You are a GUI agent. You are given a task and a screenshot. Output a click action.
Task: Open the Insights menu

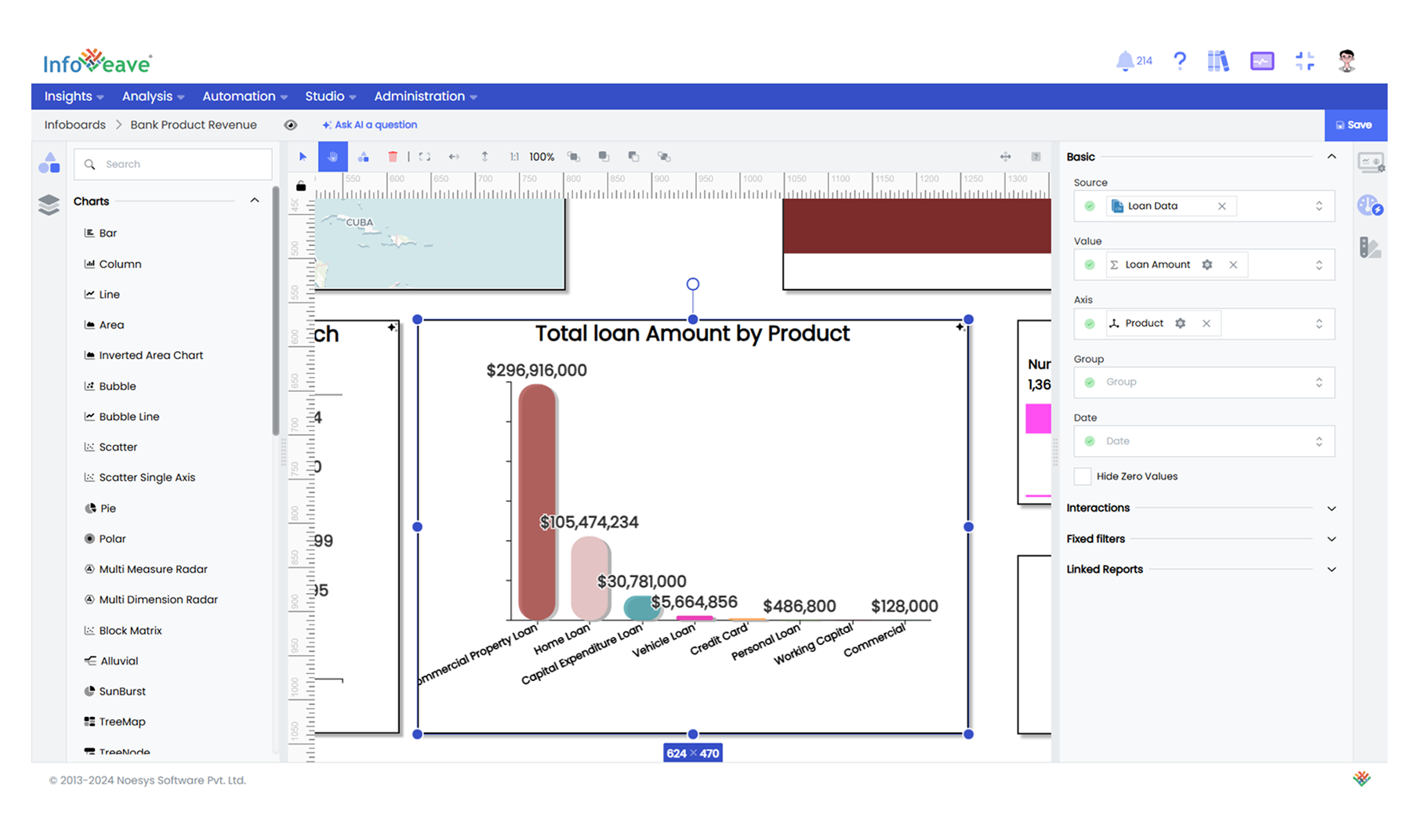67,96
